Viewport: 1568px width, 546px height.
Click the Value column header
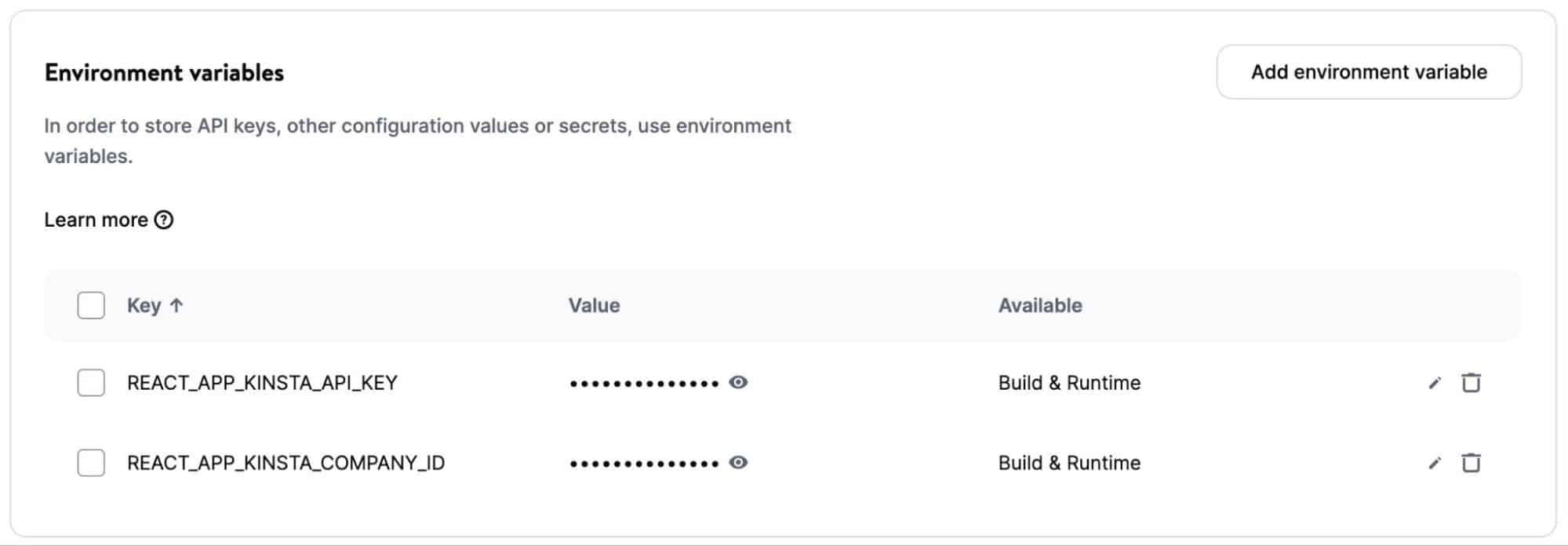(595, 305)
